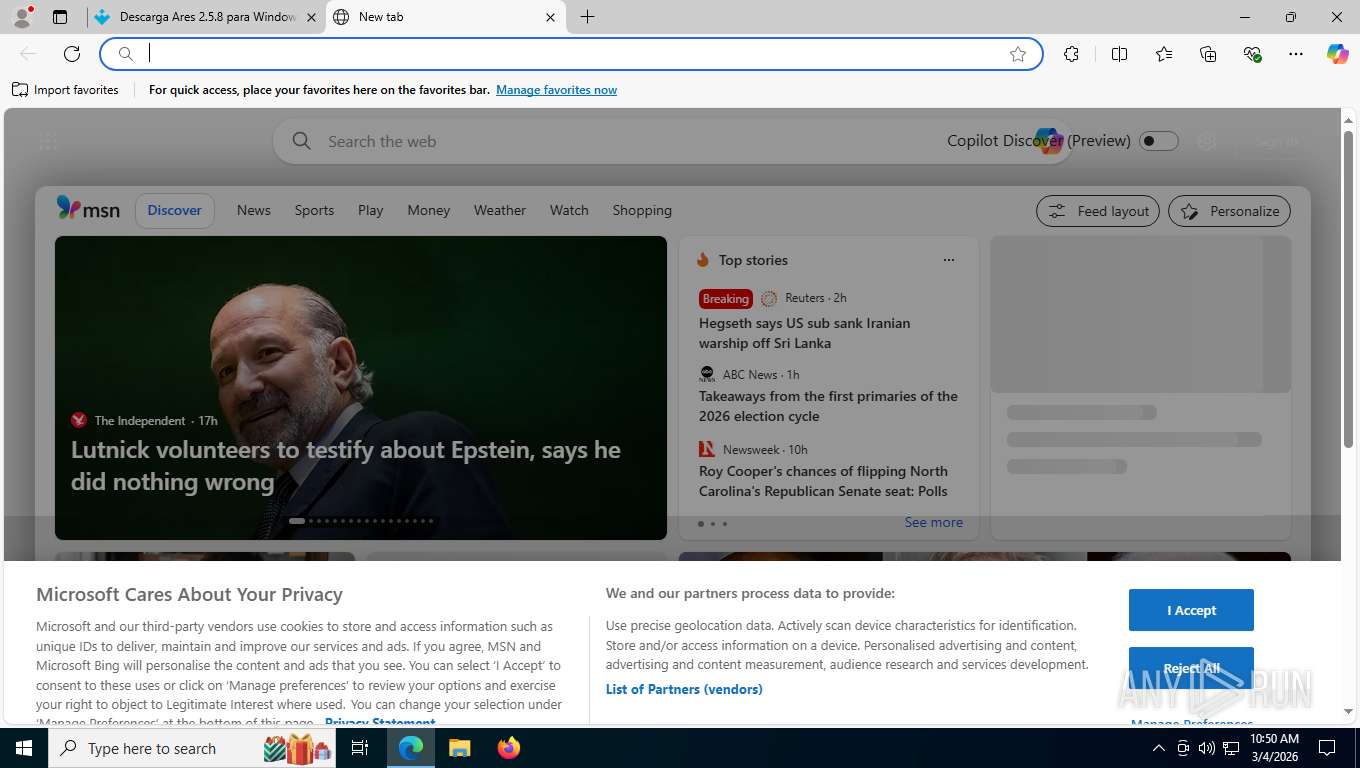Open the notification center icon

(1327, 748)
